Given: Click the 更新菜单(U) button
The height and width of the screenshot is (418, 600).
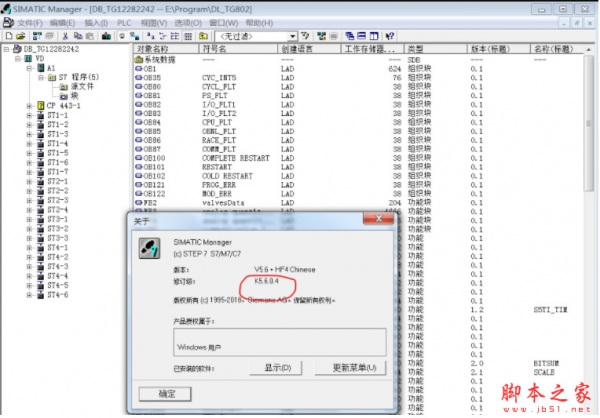Looking at the screenshot, I should pos(350,368).
